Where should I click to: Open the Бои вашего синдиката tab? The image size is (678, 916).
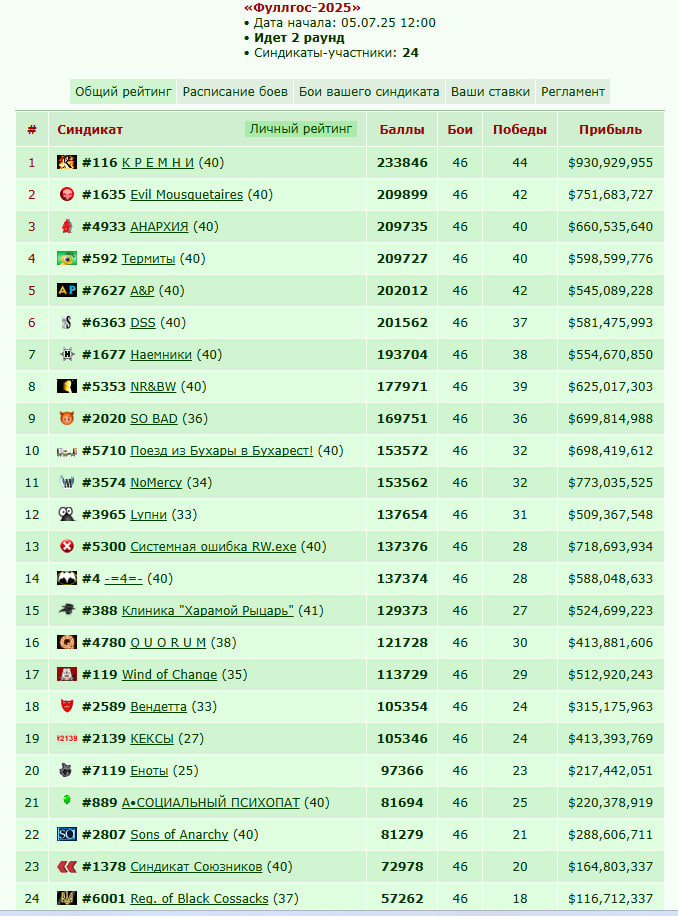368,92
